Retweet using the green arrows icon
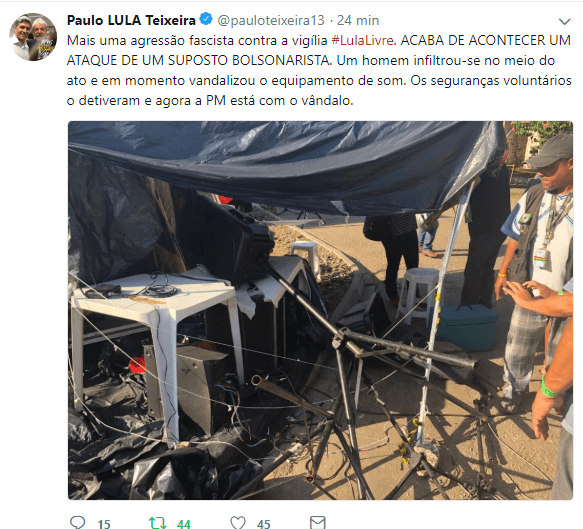This screenshot has height=529, width=583. click(157, 523)
